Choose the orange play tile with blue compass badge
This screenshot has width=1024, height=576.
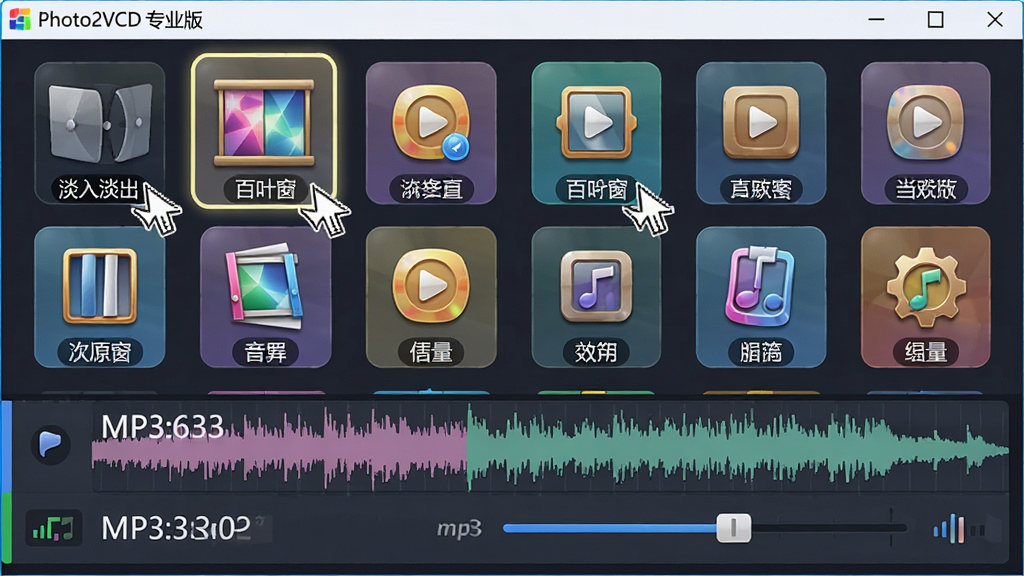coord(431,133)
